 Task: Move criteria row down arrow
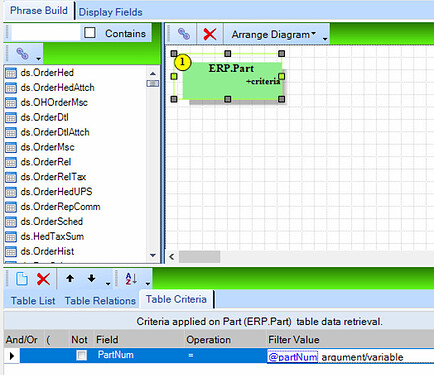91,278
